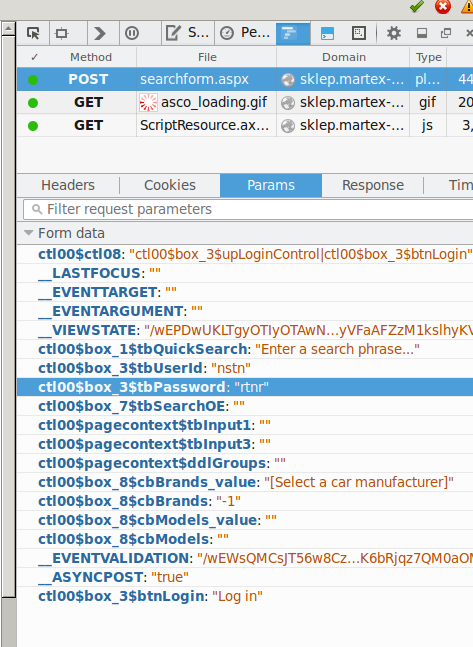Select the pagecontext$ddlGroups parameter
Image resolution: width=473 pixels, height=647 pixels.
click(245, 463)
